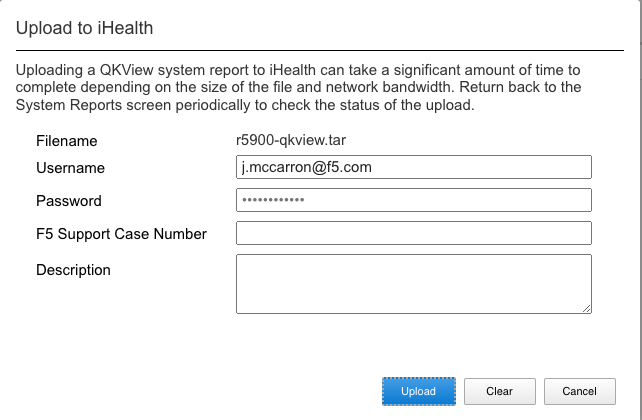Click the blue Upload button
This screenshot has width=642, height=420.
coord(418,391)
